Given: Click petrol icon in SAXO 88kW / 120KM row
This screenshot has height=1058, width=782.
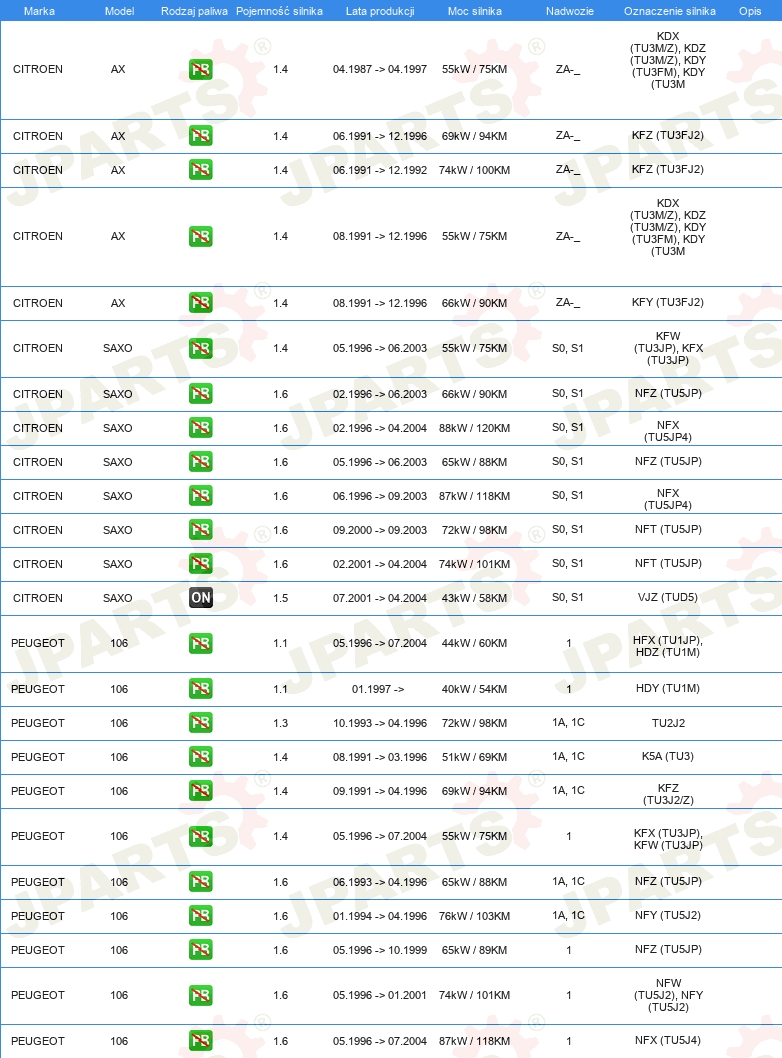Looking at the screenshot, I should pyautogui.click(x=200, y=427).
